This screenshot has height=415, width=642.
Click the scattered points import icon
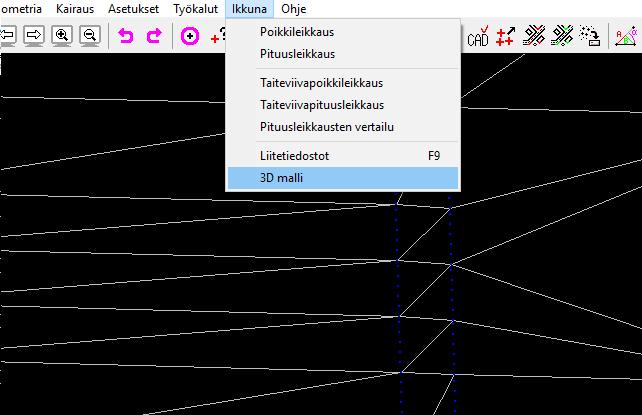pos(590,36)
